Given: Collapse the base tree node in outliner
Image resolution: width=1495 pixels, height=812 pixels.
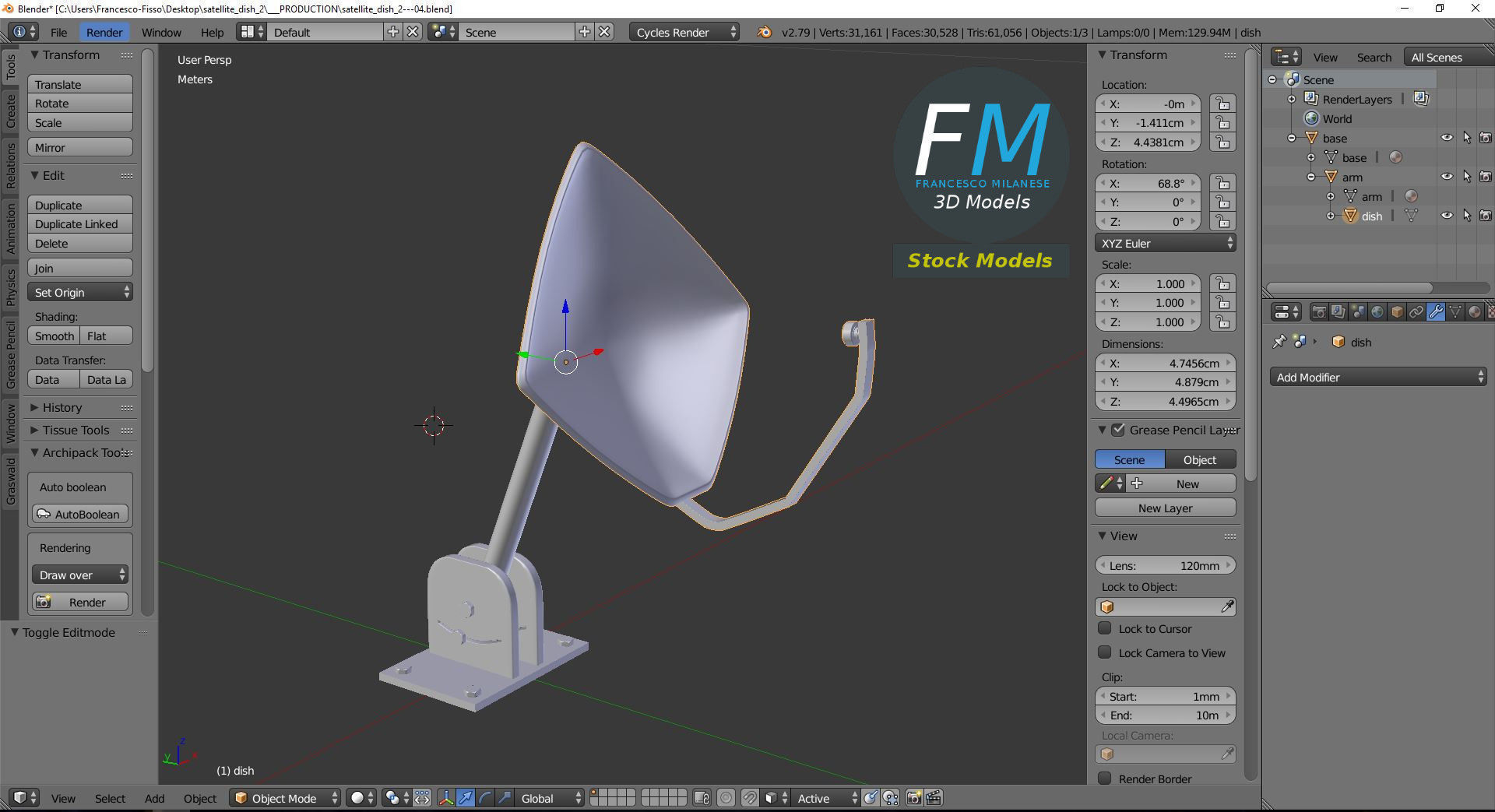Looking at the screenshot, I should pyautogui.click(x=1291, y=138).
